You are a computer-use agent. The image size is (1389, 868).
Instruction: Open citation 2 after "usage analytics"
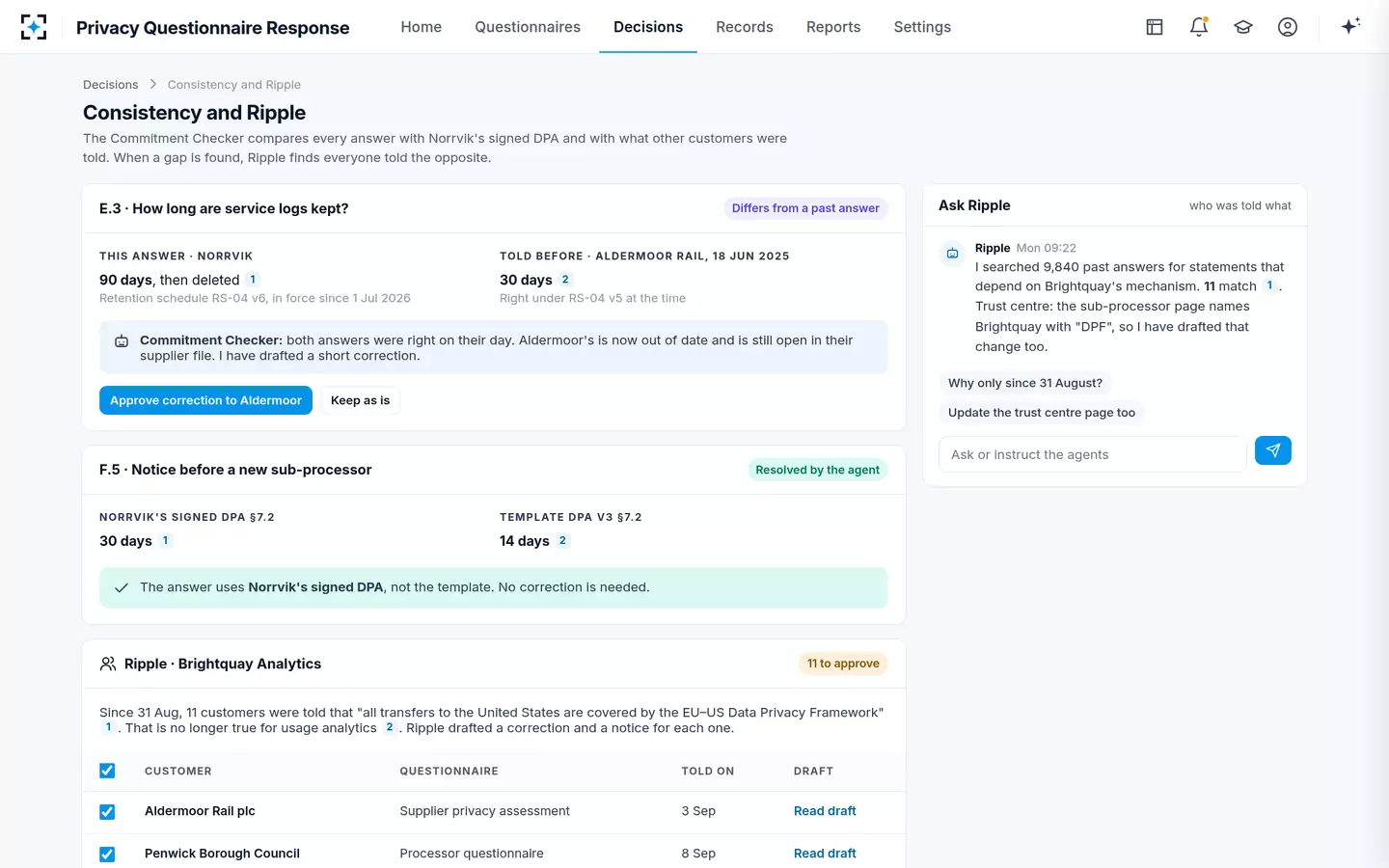(x=390, y=728)
